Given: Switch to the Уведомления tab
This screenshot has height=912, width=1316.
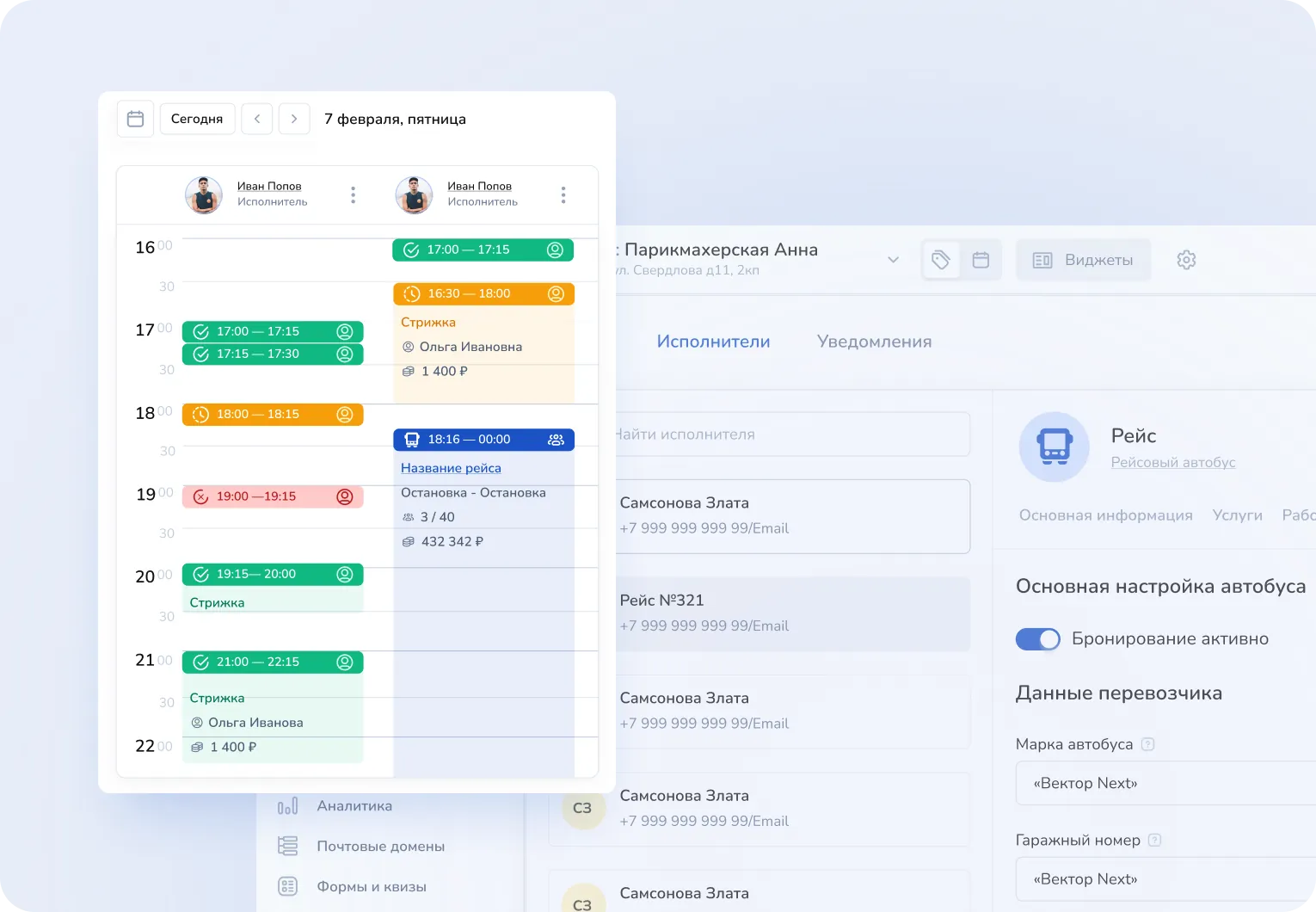Looking at the screenshot, I should (x=873, y=342).
